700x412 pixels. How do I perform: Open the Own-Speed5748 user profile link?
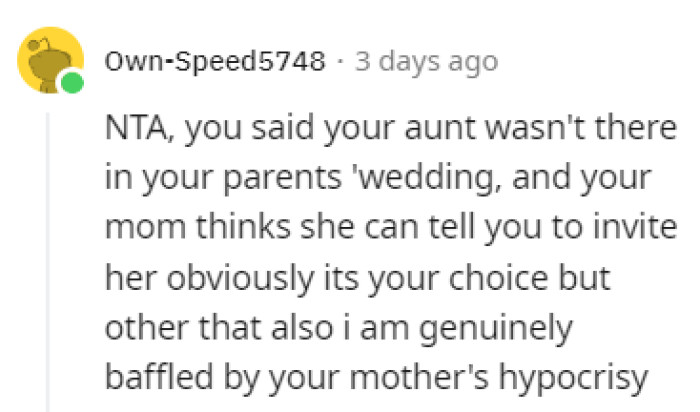click(x=216, y=61)
